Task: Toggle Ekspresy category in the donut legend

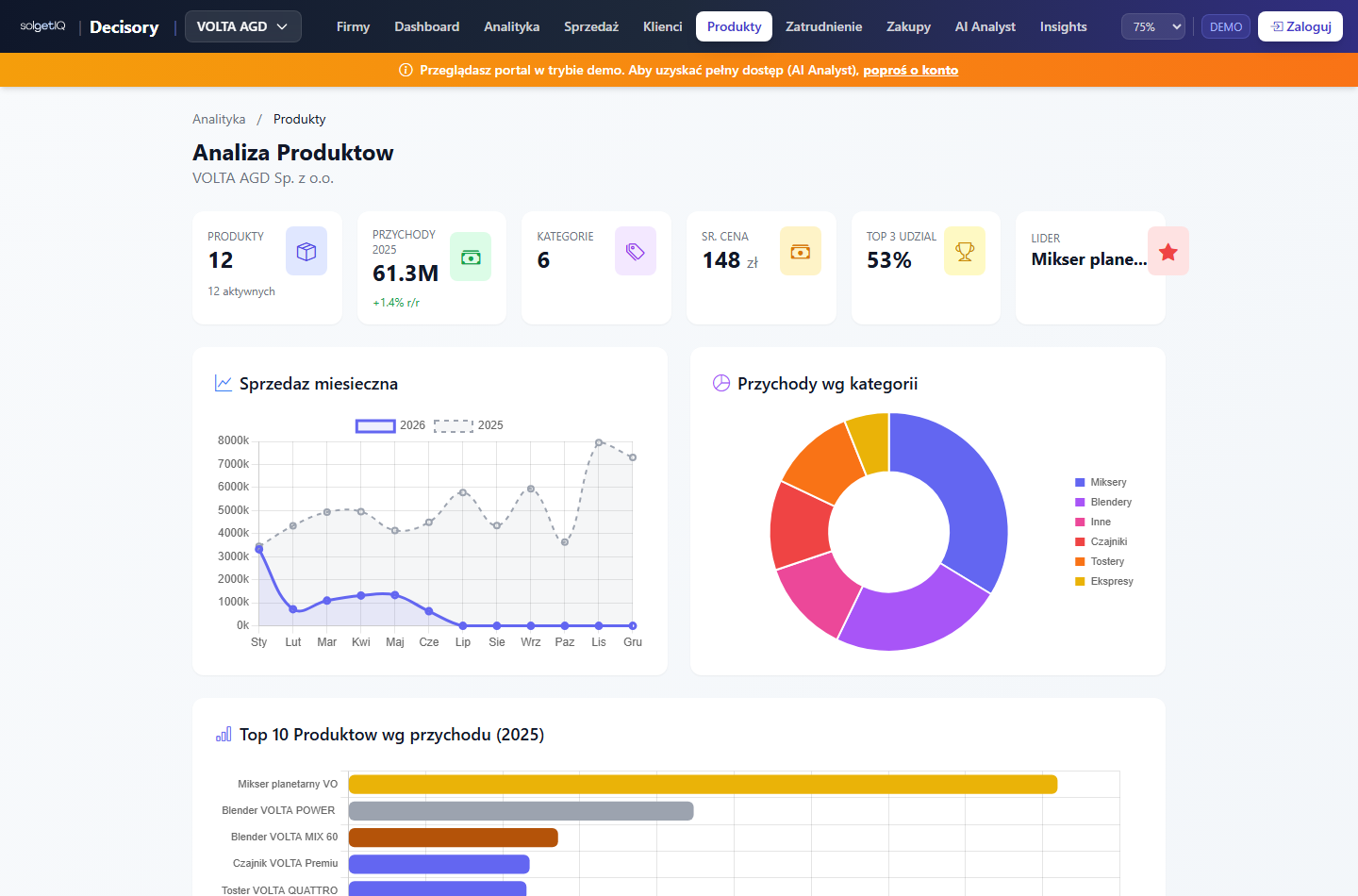Action: coord(1104,581)
